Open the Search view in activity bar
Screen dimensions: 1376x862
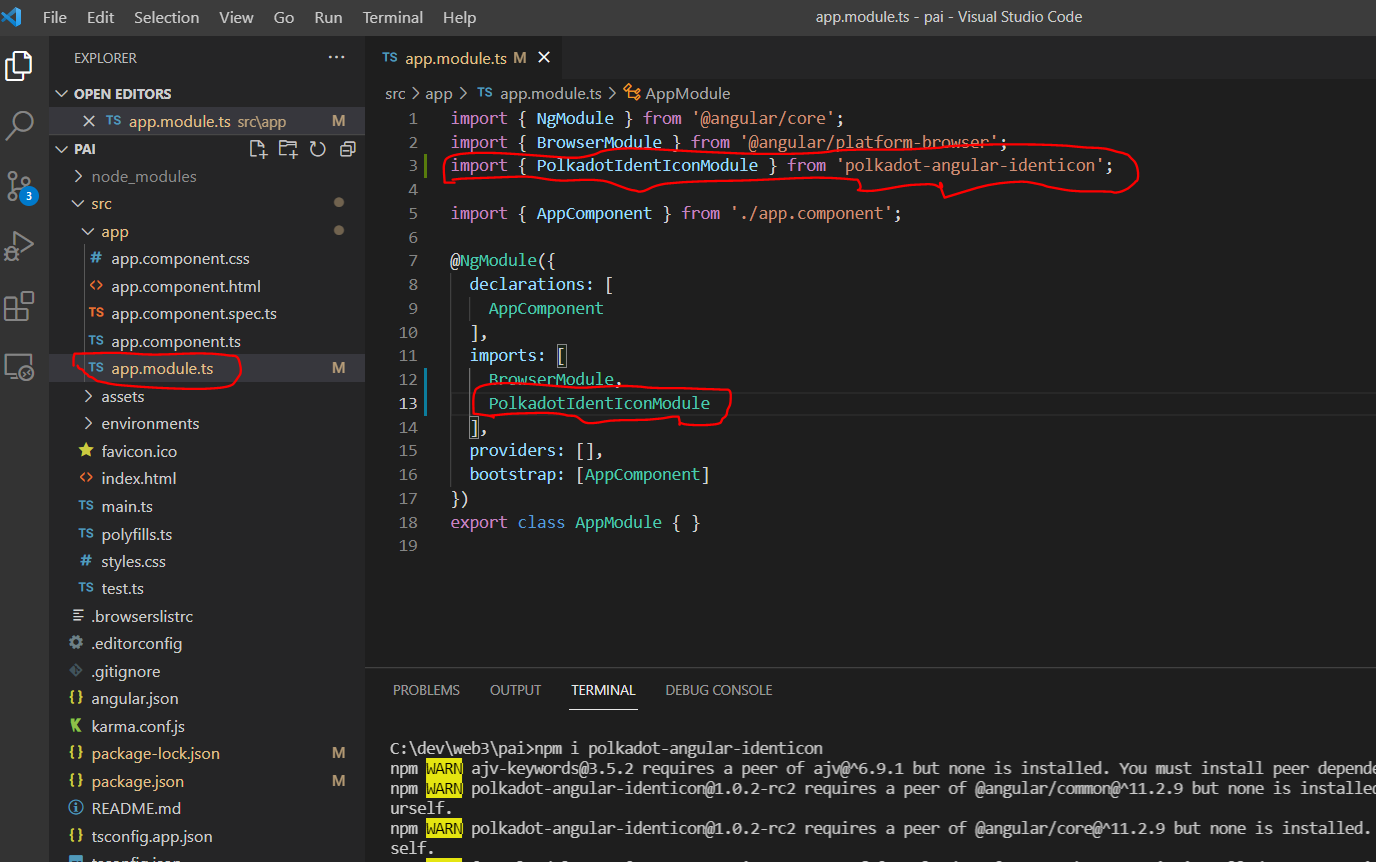(x=19, y=126)
